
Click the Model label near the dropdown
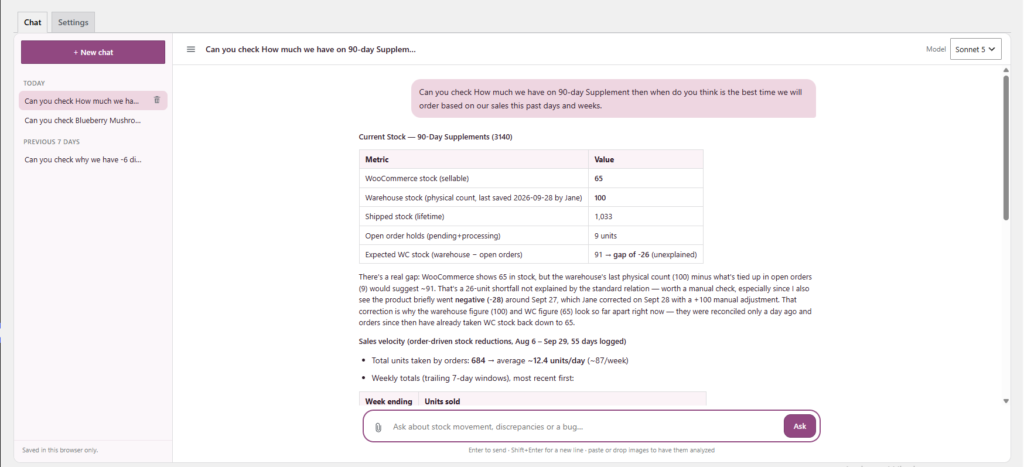[935, 49]
